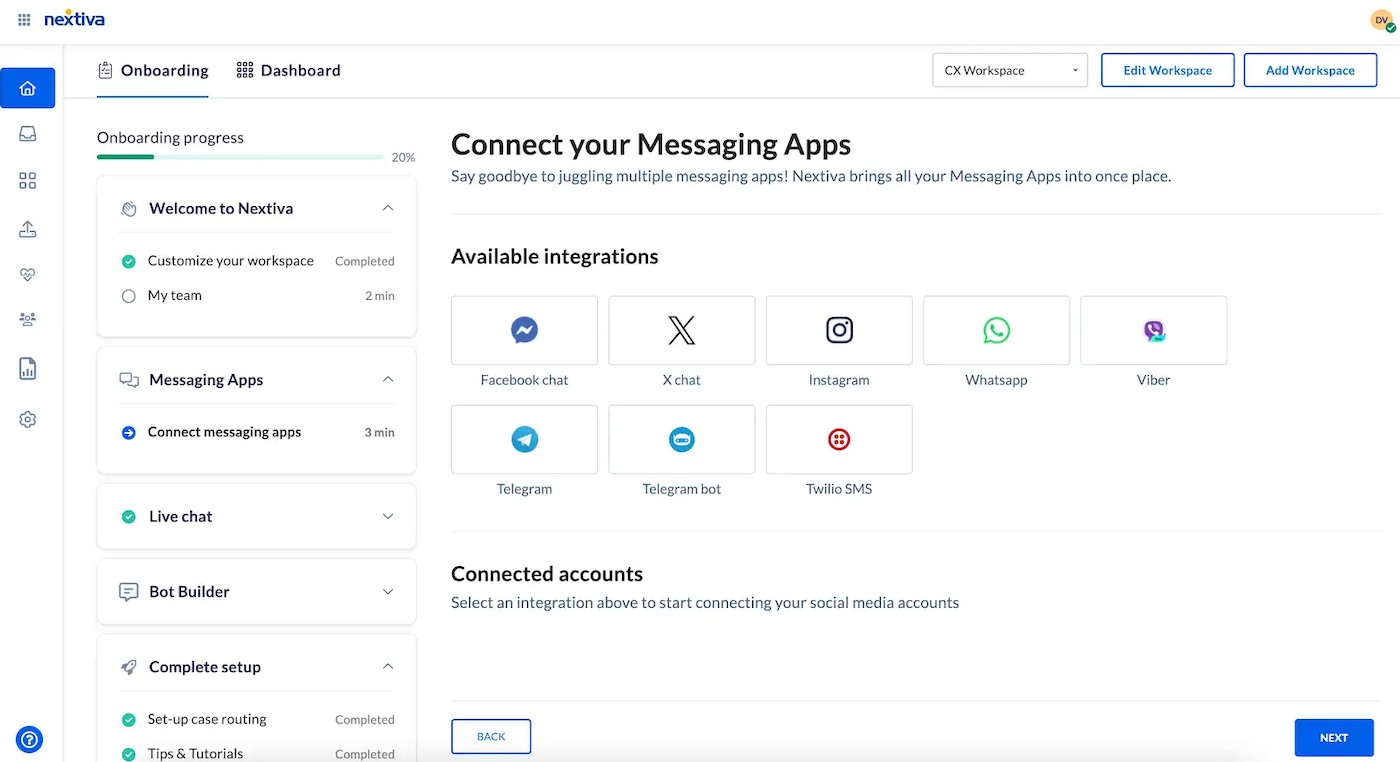The width and height of the screenshot is (1400, 762).
Task: Click the Live chat completed checkmark
Action: (128, 517)
